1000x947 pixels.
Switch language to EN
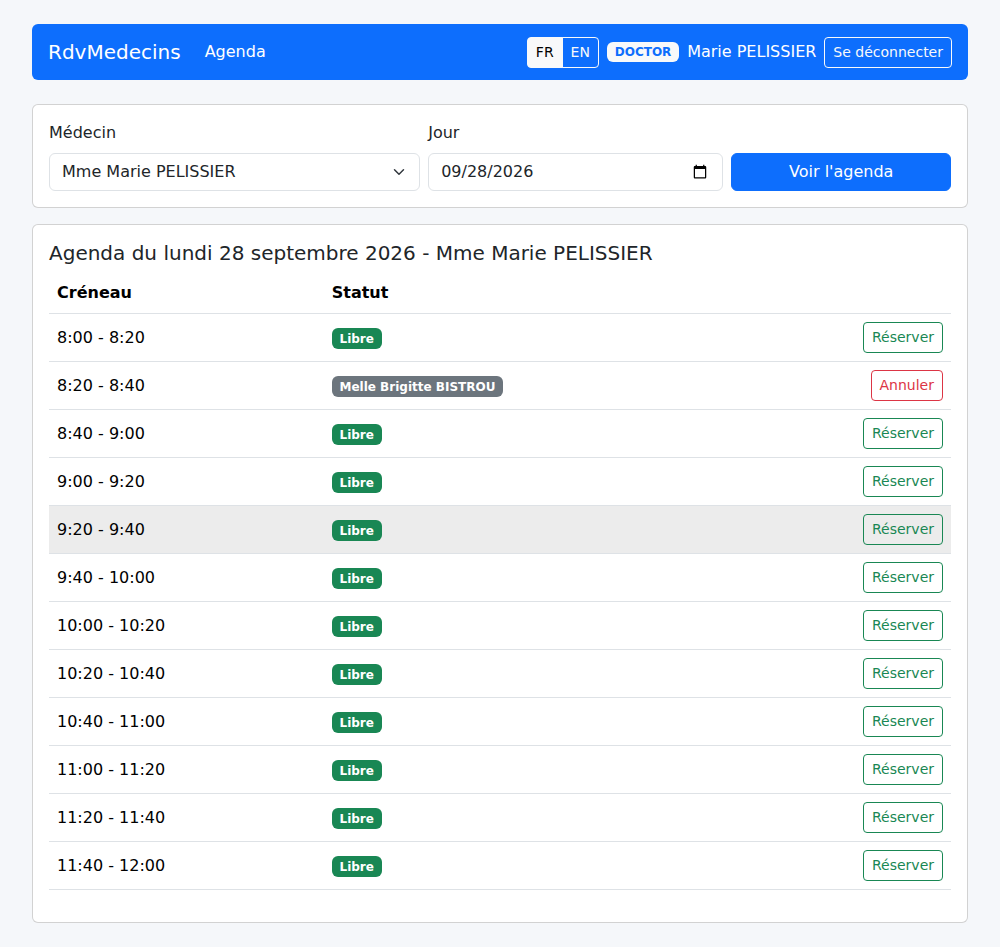tap(580, 52)
